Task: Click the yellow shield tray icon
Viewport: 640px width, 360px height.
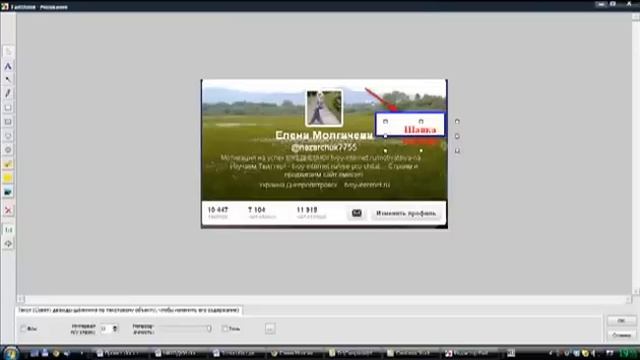Action: (x=585, y=353)
